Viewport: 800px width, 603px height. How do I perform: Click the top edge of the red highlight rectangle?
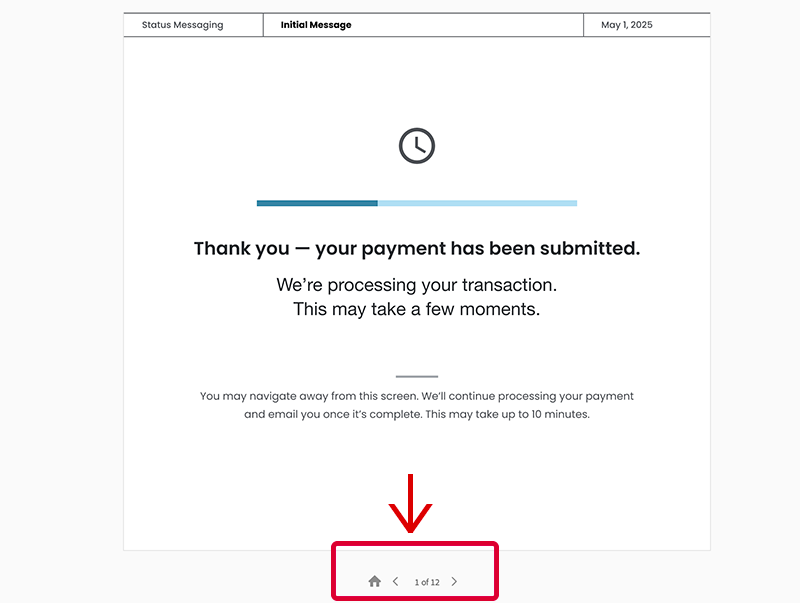click(x=415, y=544)
